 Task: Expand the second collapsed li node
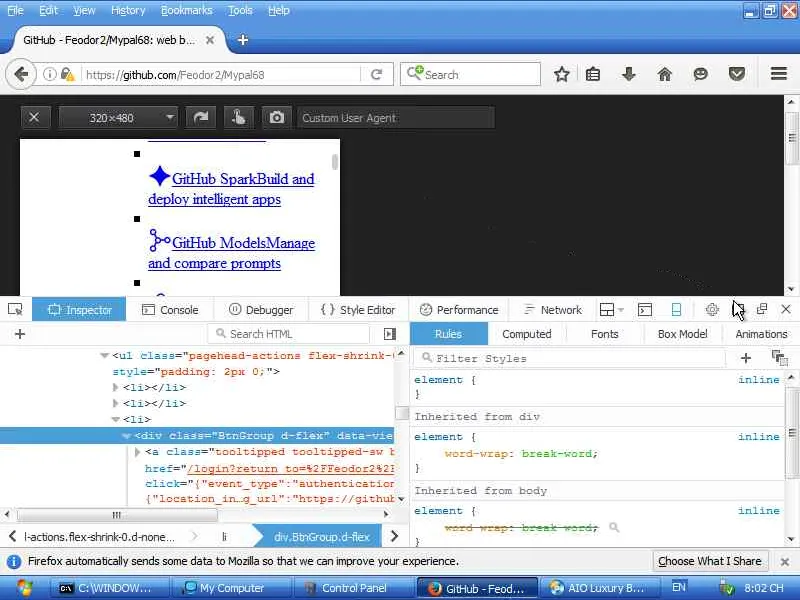point(116,404)
